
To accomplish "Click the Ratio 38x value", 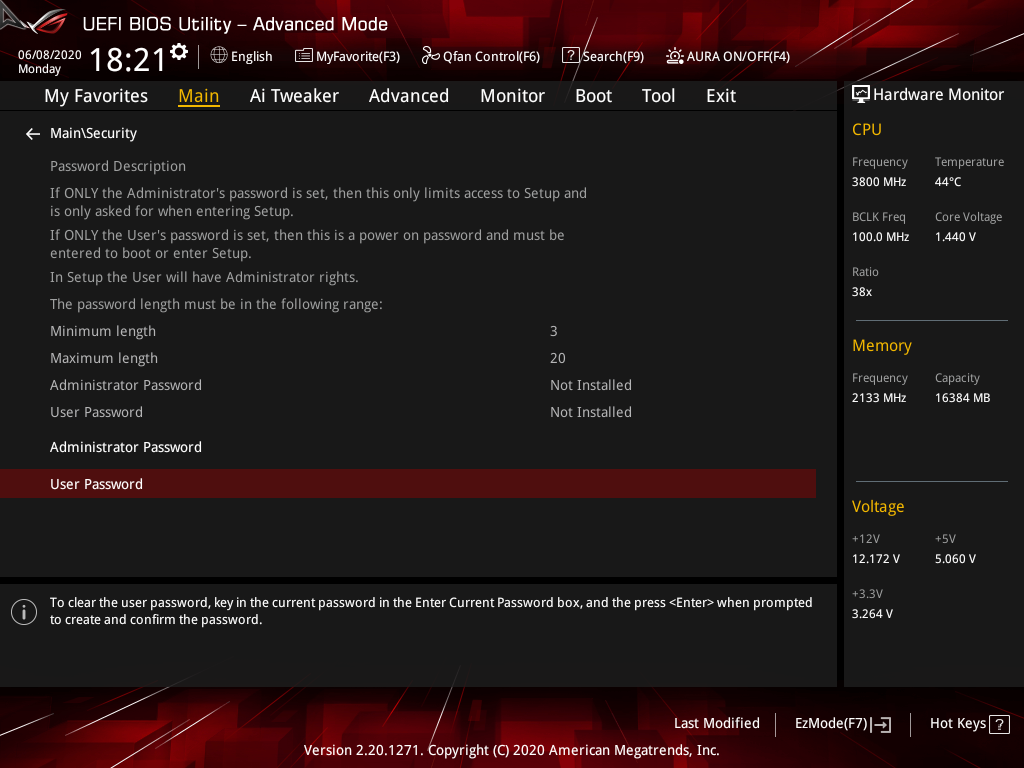I will [x=862, y=292].
